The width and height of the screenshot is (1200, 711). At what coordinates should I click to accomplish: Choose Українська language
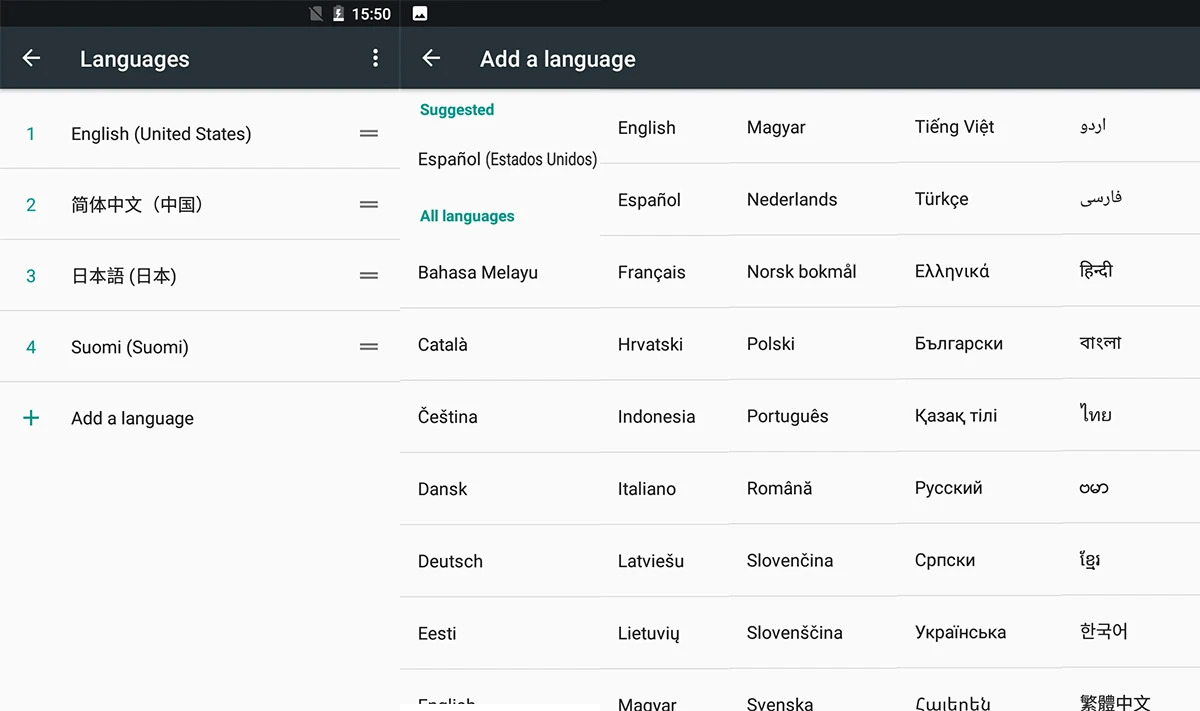click(961, 632)
